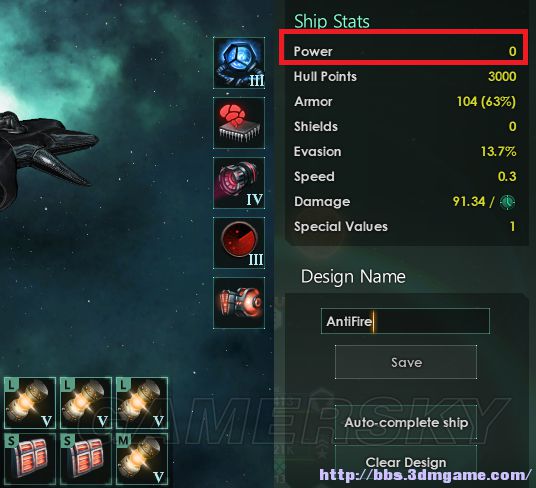Screen dimensions: 536x488
Task: Select the thruster IV component slot
Action: [239, 183]
